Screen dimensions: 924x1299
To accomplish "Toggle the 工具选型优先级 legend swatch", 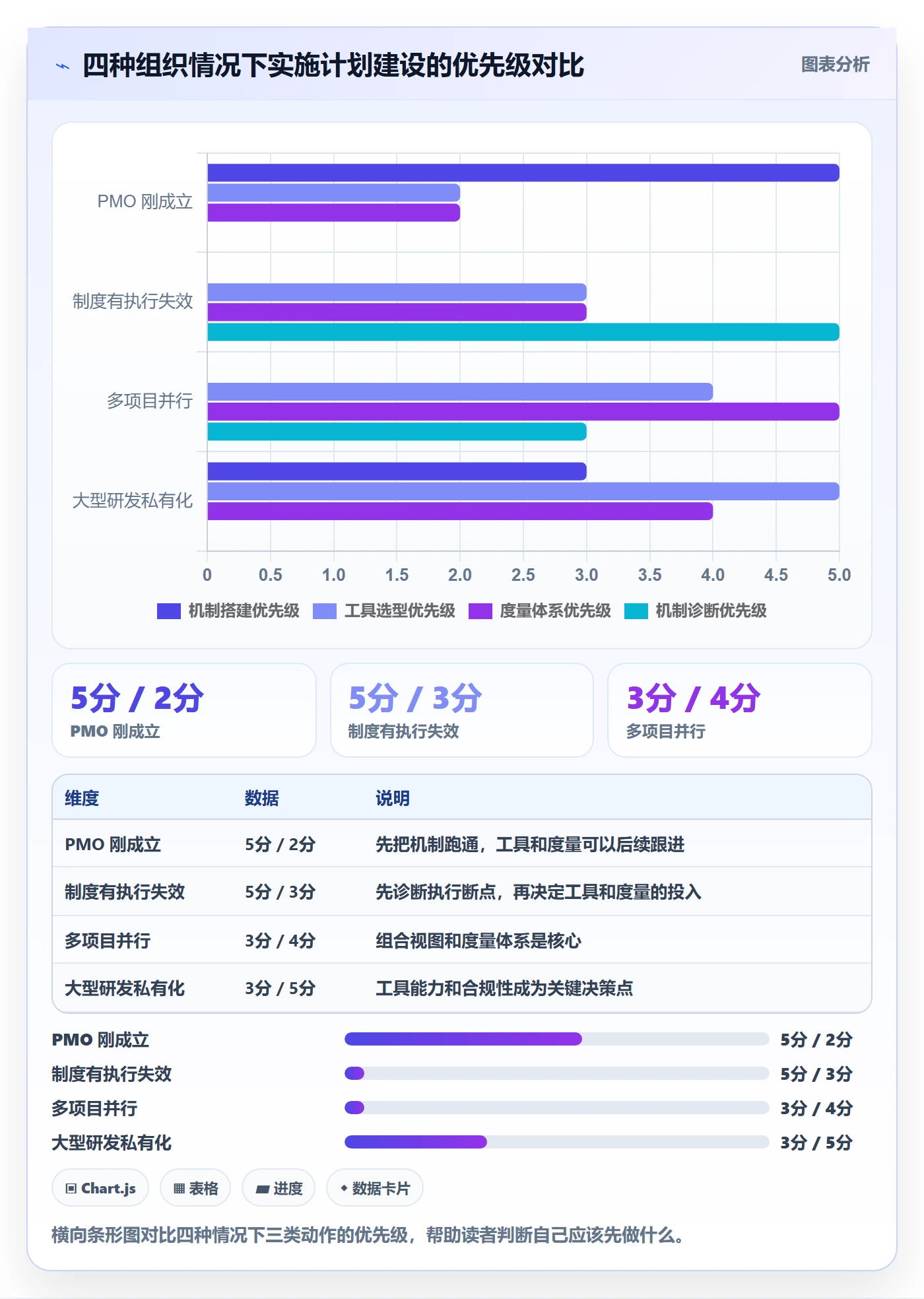I will point(325,611).
